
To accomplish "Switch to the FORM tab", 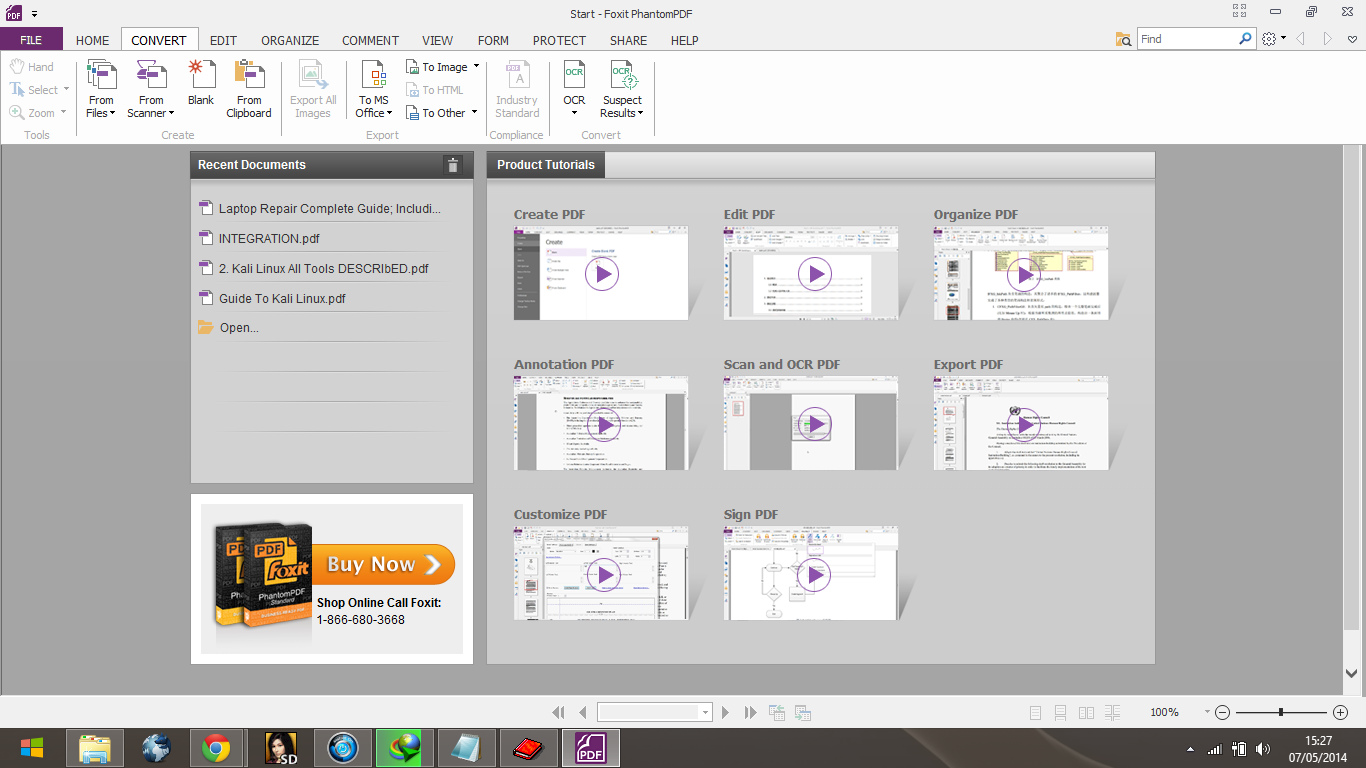I will point(493,40).
